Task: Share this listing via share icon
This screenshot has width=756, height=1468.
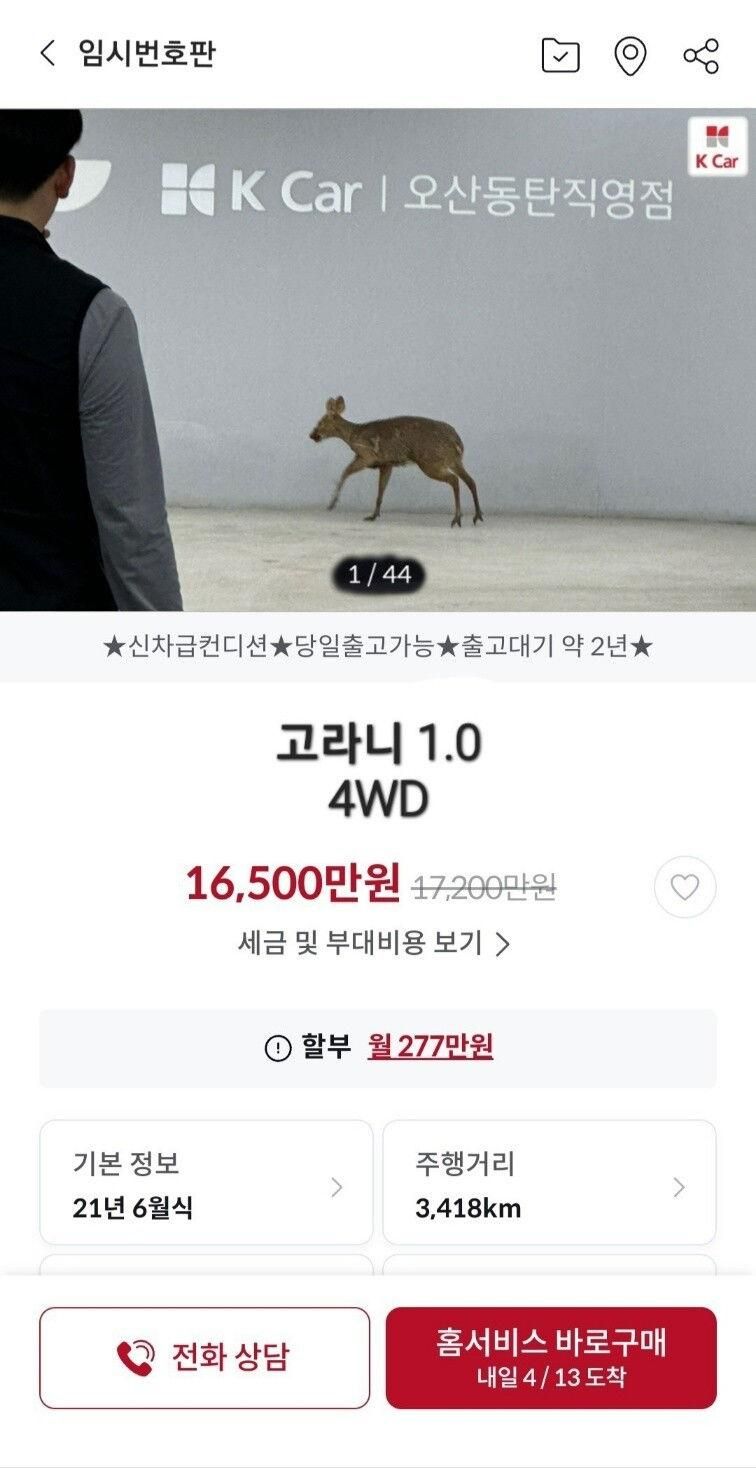Action: pos(701,55)
